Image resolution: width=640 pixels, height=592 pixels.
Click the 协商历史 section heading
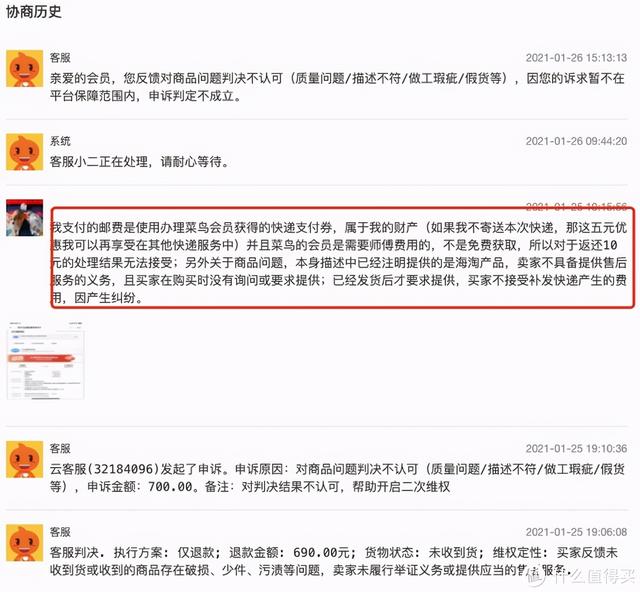pos(34,11)
